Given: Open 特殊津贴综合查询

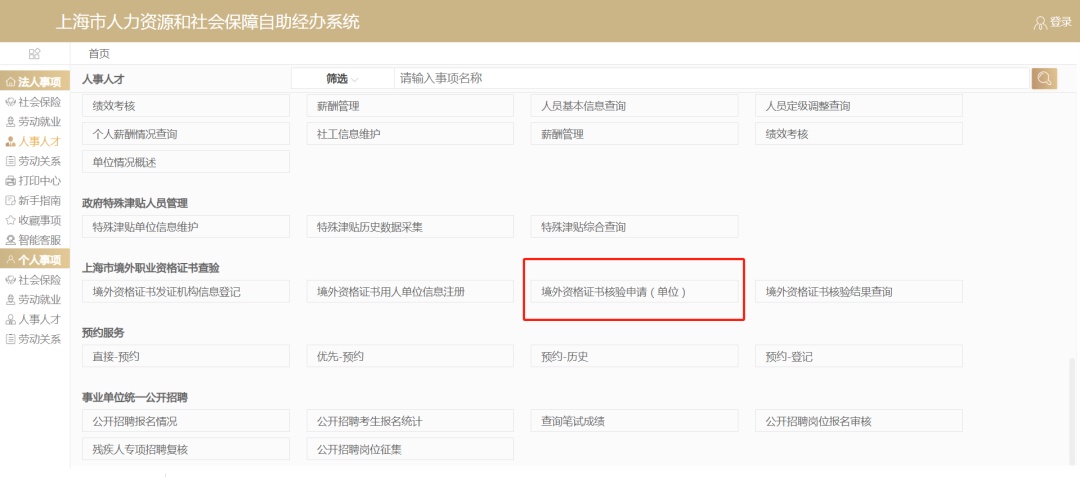Looking at the screenshot, I should tap(634, 227).
